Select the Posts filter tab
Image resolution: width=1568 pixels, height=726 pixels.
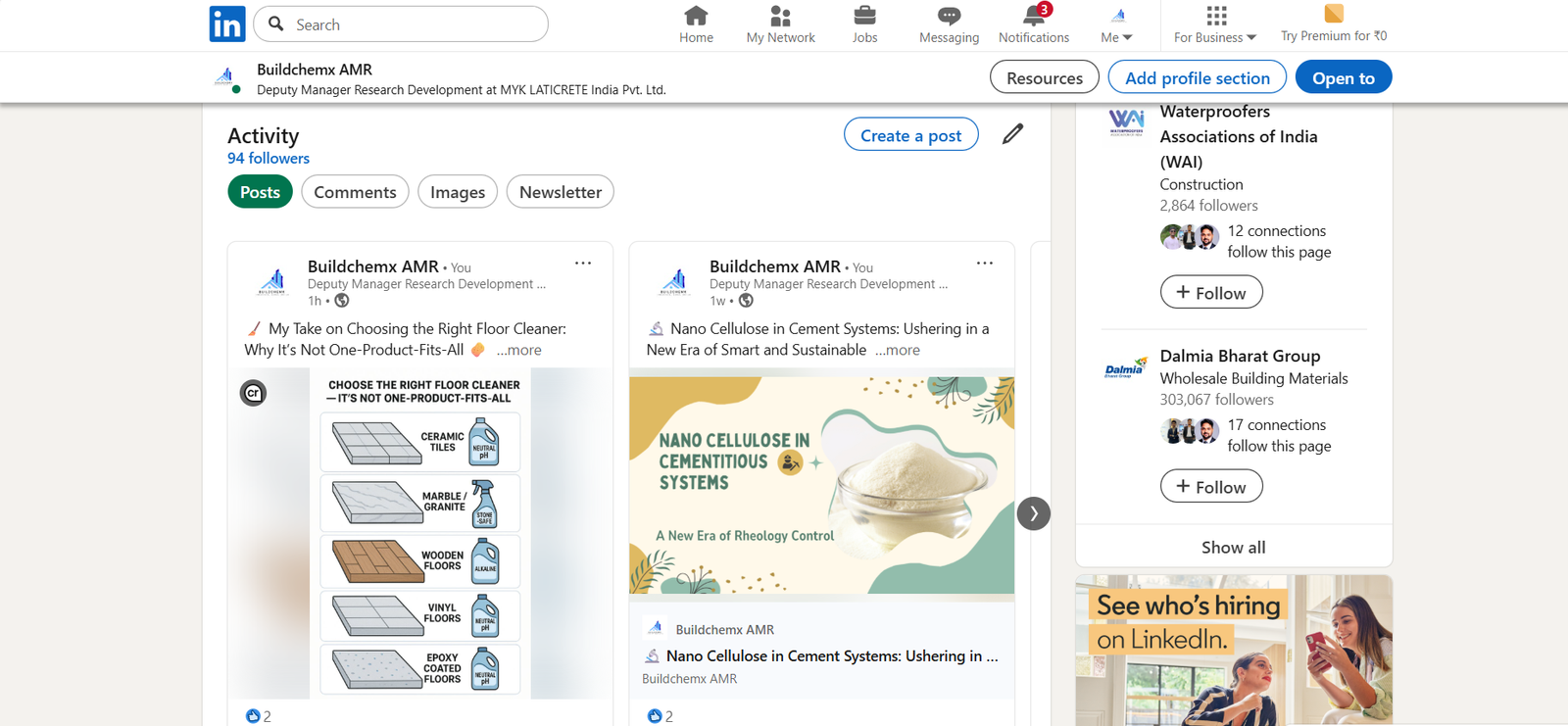(260, 192)
